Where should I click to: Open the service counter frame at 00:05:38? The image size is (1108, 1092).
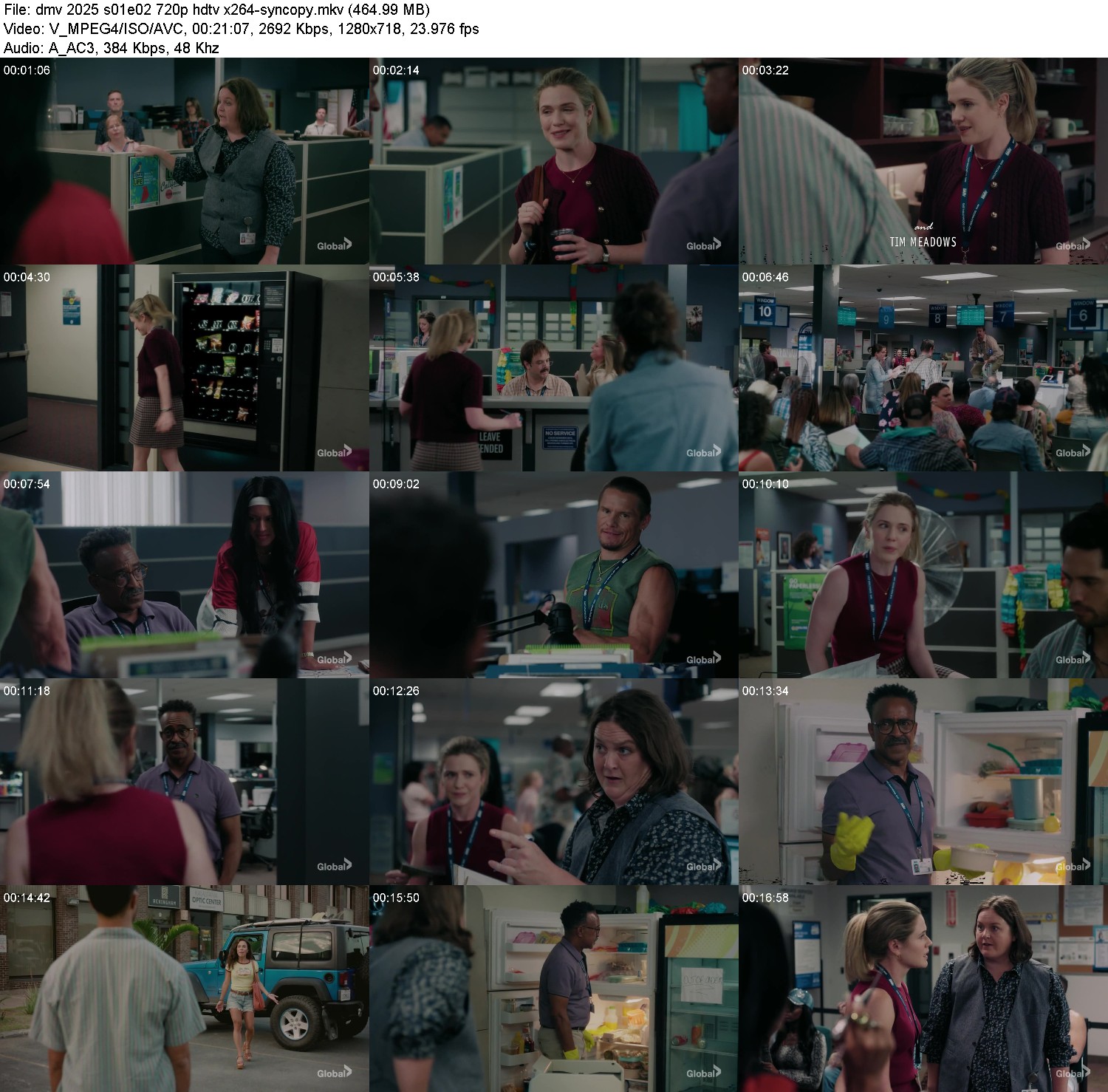(x=554, y=368)
